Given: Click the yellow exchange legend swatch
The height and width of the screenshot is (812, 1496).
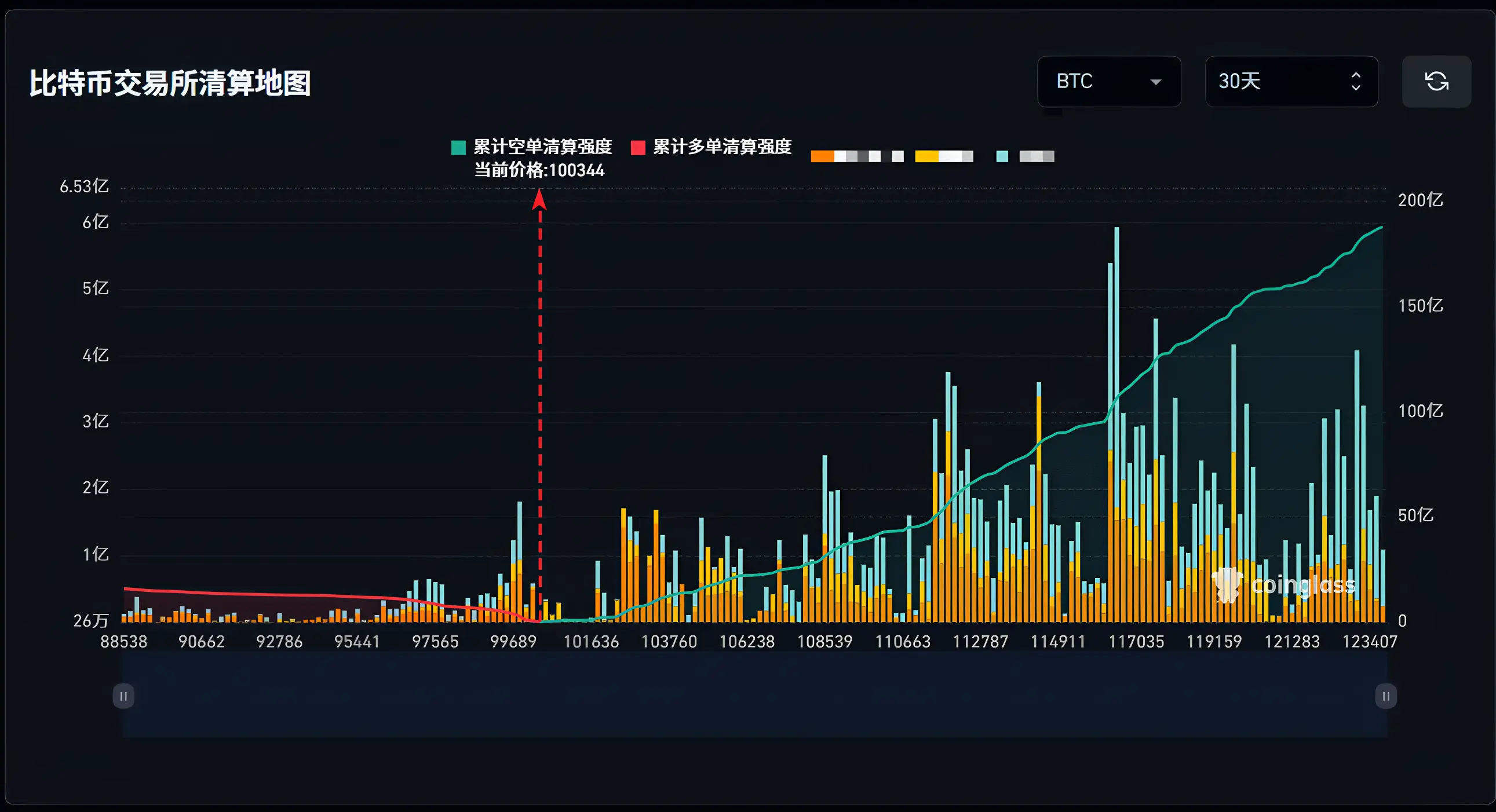Looking at the screenshot, I should 926,156.
